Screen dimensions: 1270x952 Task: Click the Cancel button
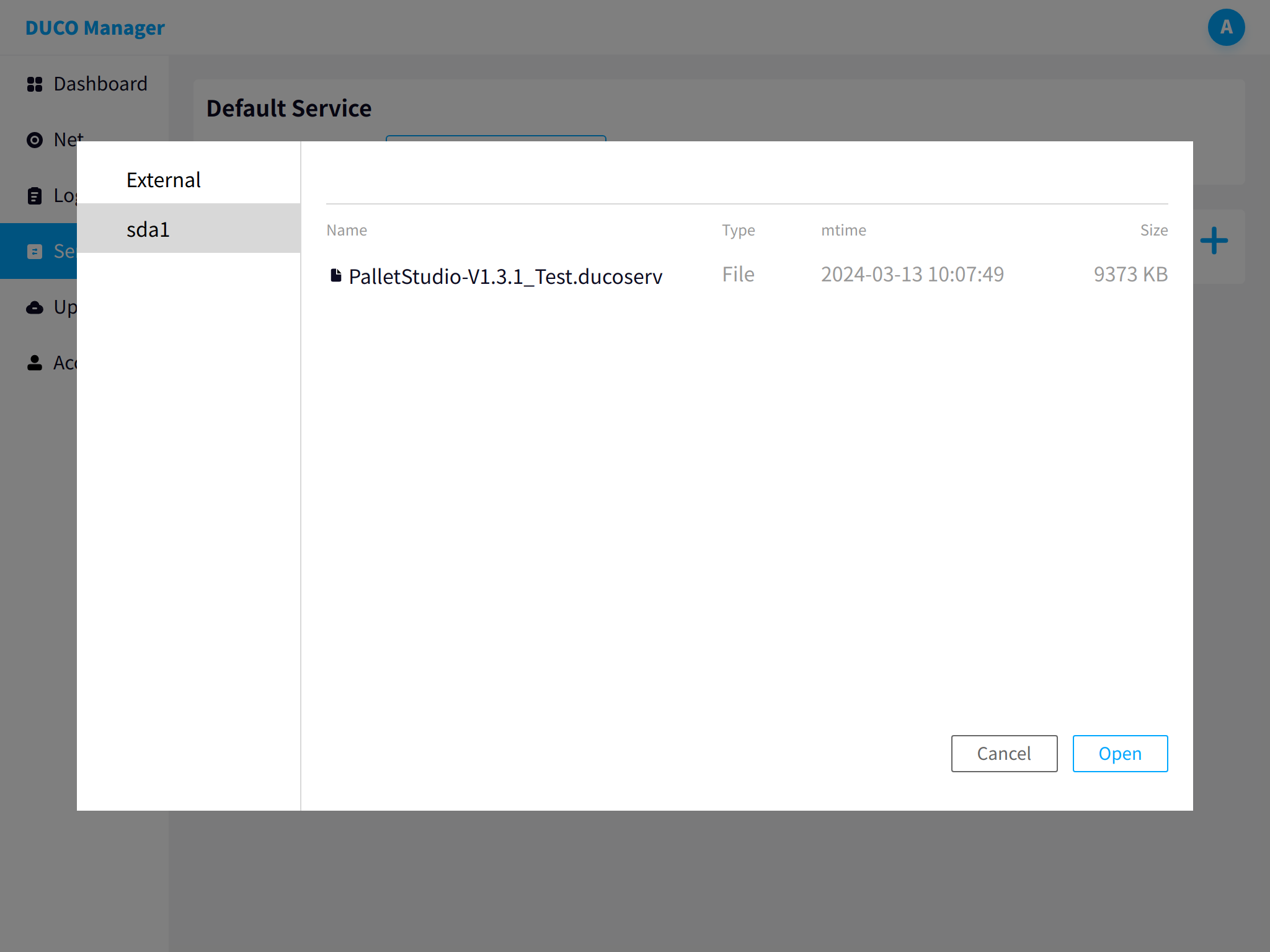pos(1004,754)
